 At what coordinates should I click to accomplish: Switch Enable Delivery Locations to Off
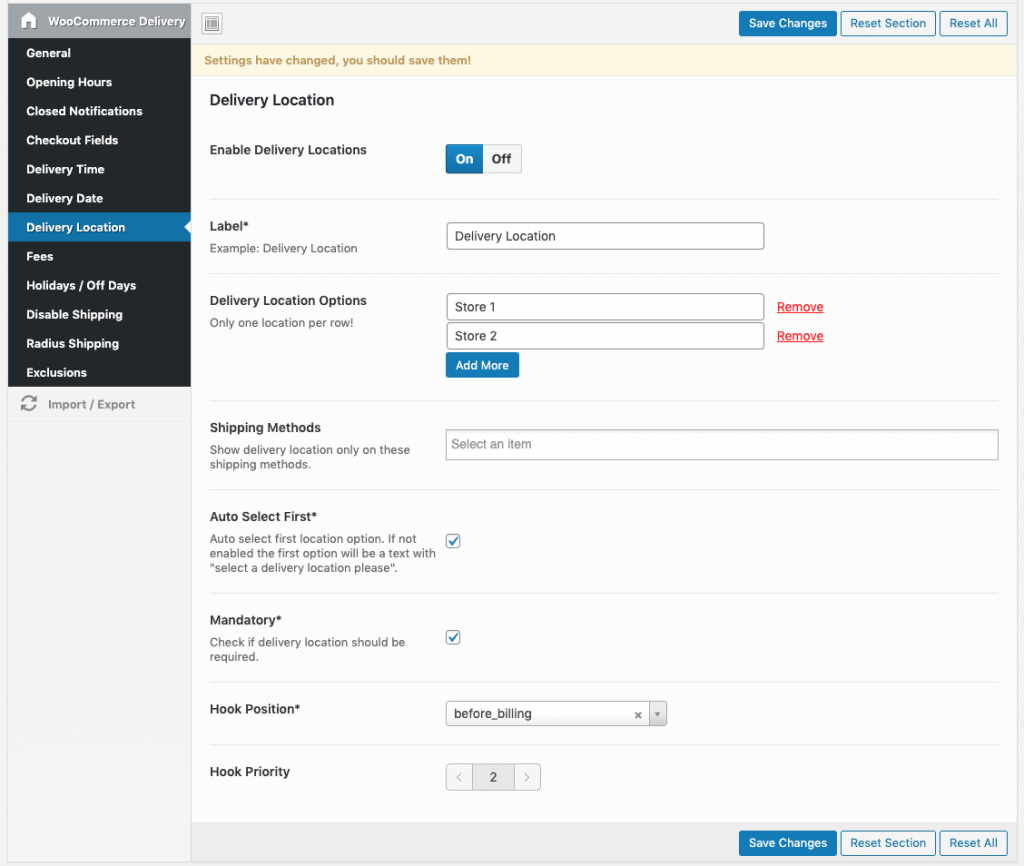pos(502,159)
